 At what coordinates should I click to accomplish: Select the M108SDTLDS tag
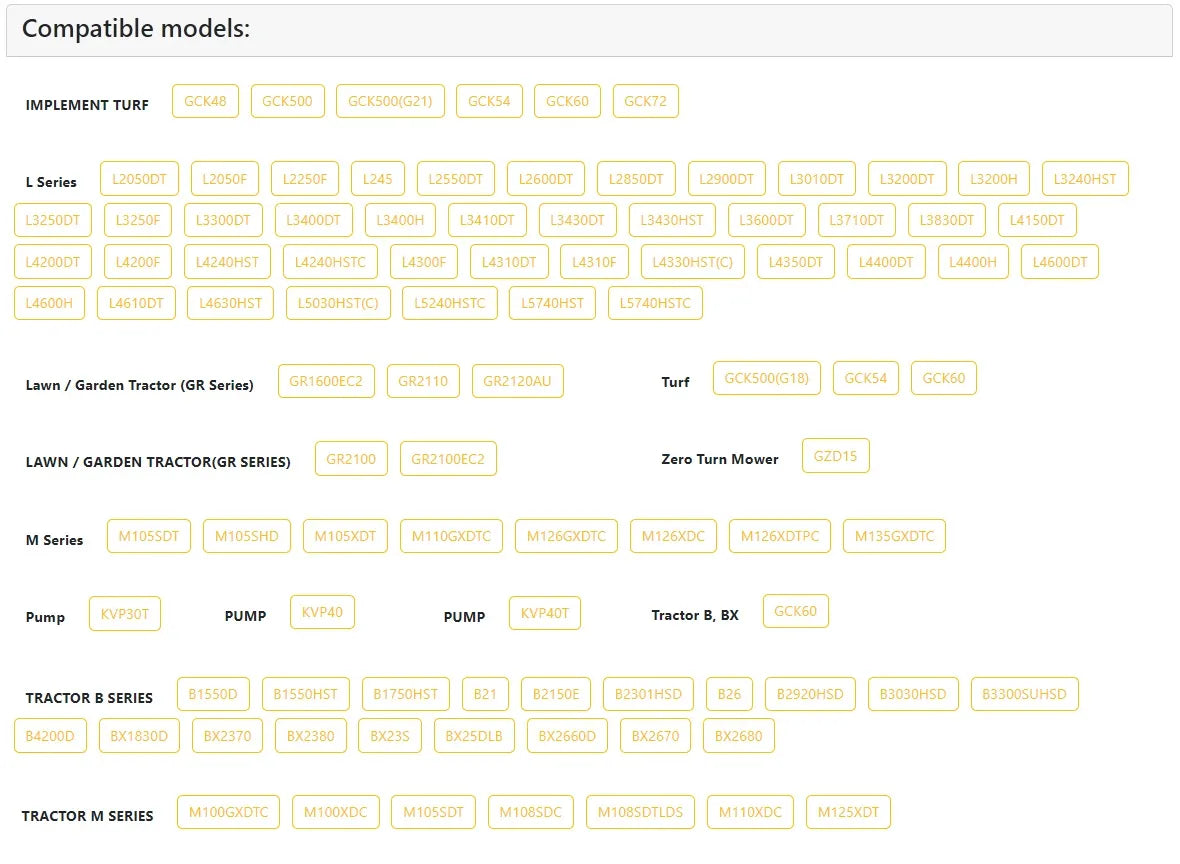click(x=640, y=812)
